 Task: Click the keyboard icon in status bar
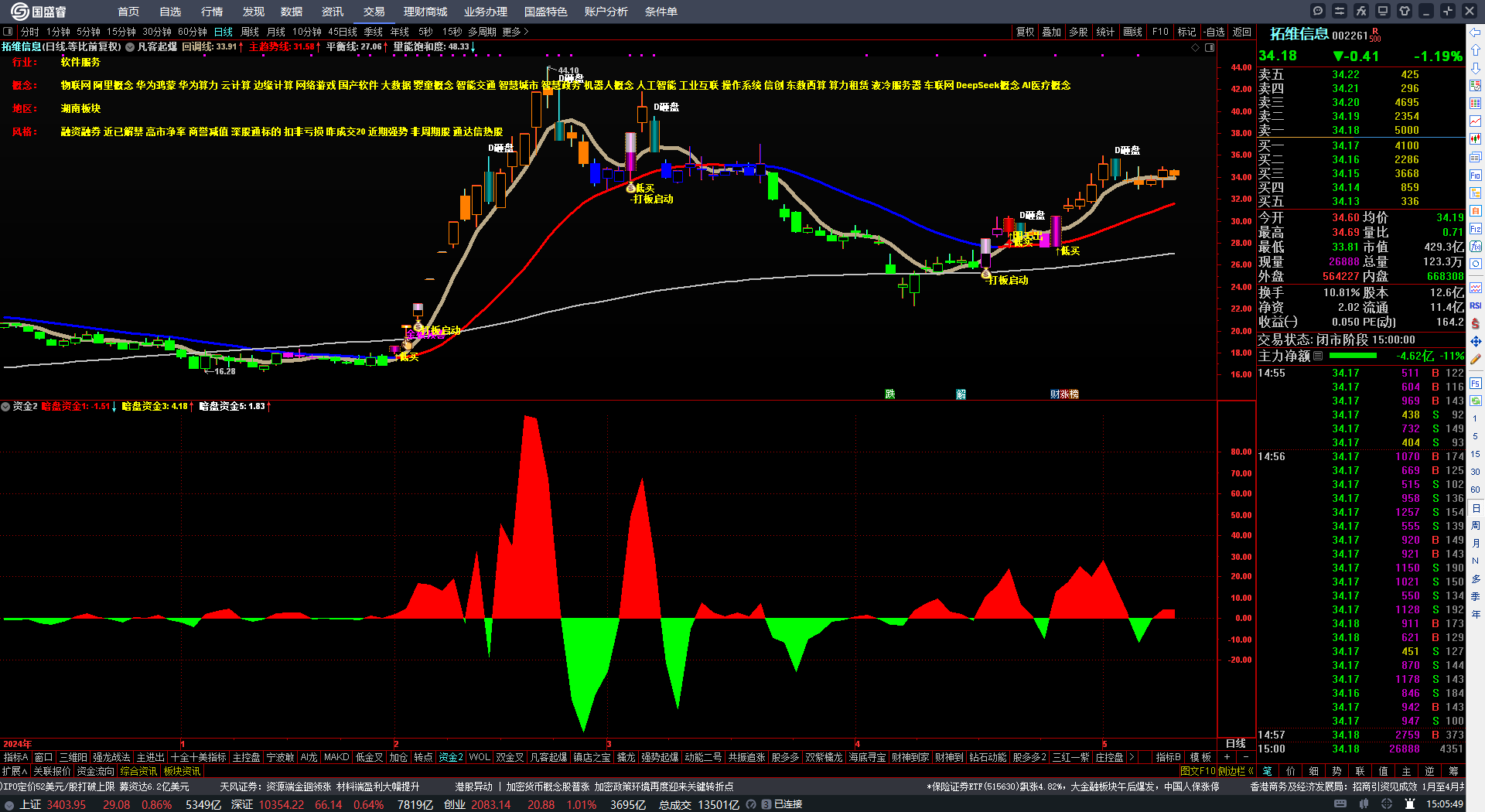pos(1340,804)
